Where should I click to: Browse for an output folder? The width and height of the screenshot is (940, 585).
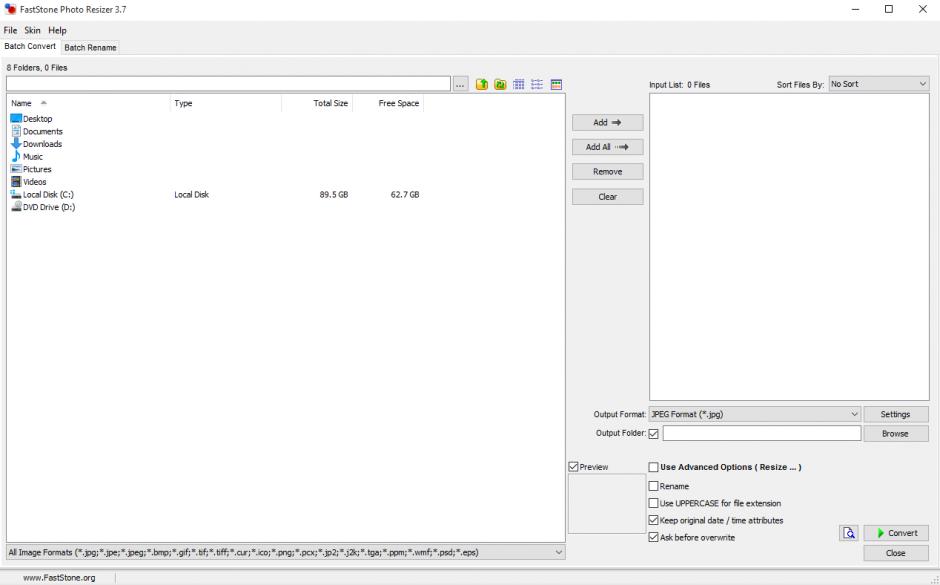pos(896,433)
